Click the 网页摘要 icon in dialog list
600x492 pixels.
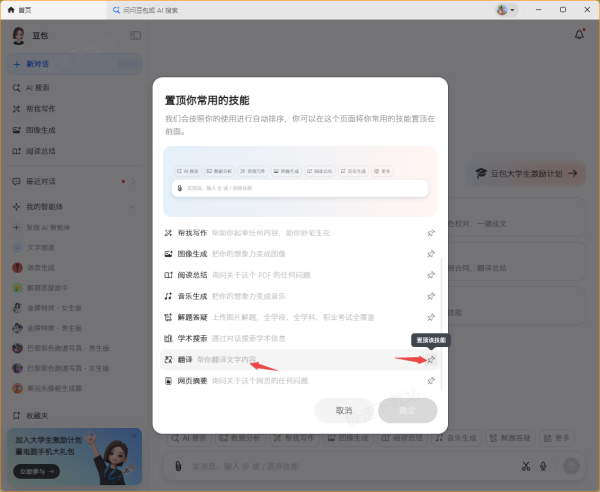click(x=168, y=381)
